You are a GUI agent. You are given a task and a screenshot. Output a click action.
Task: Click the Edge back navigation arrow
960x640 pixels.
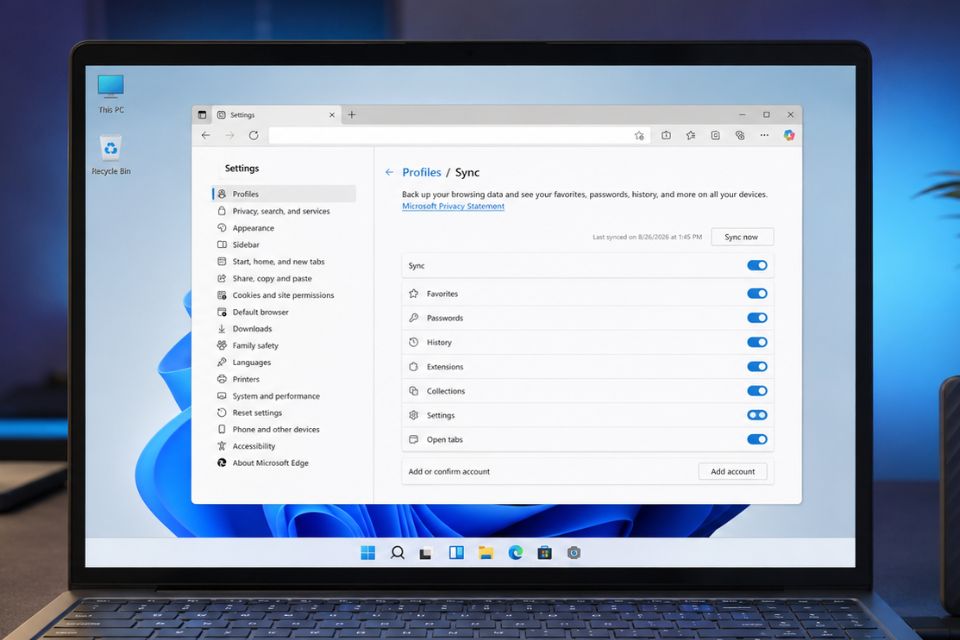206,135
